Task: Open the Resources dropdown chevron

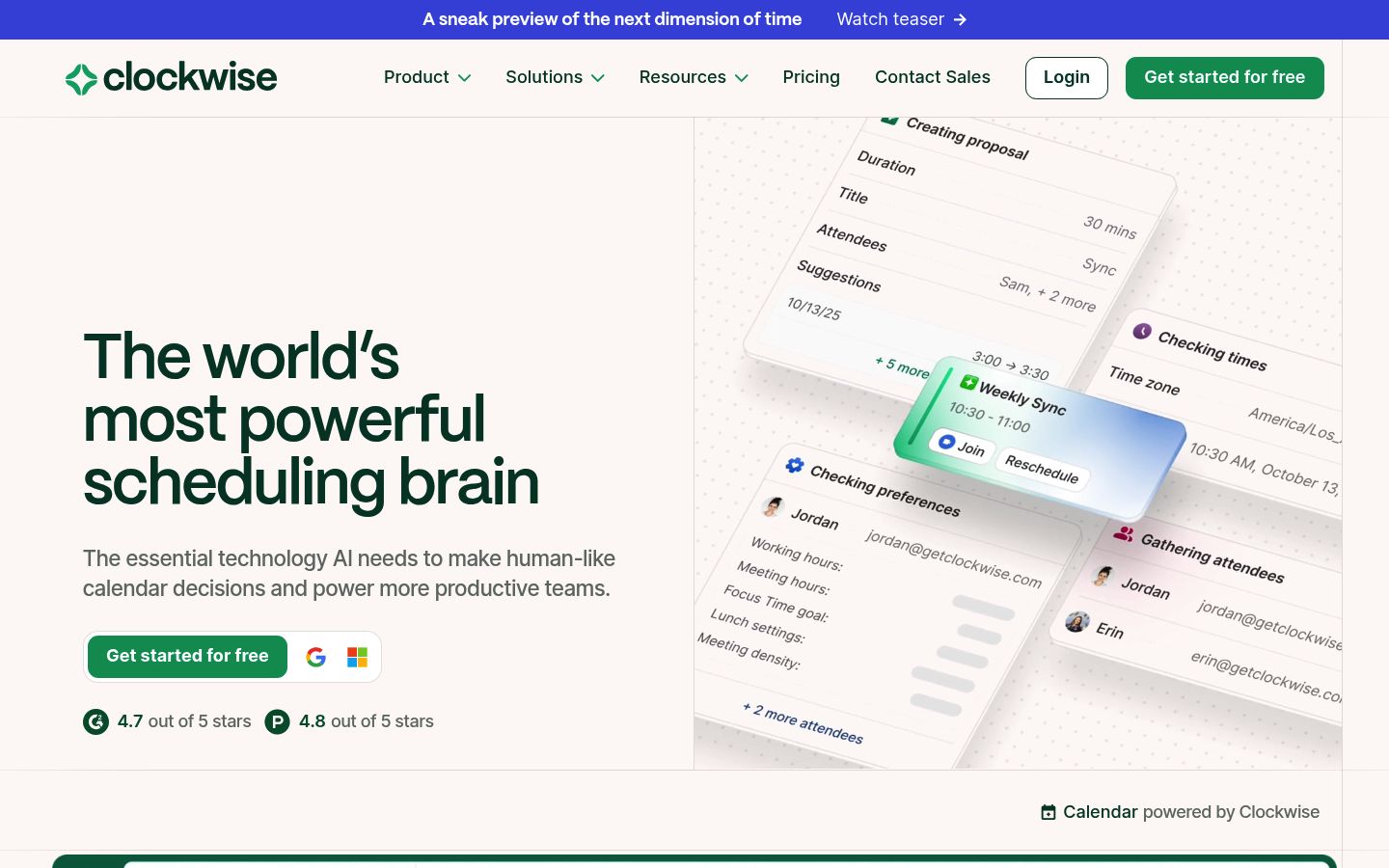Action: pyautogui.click(x=742, y=78)
